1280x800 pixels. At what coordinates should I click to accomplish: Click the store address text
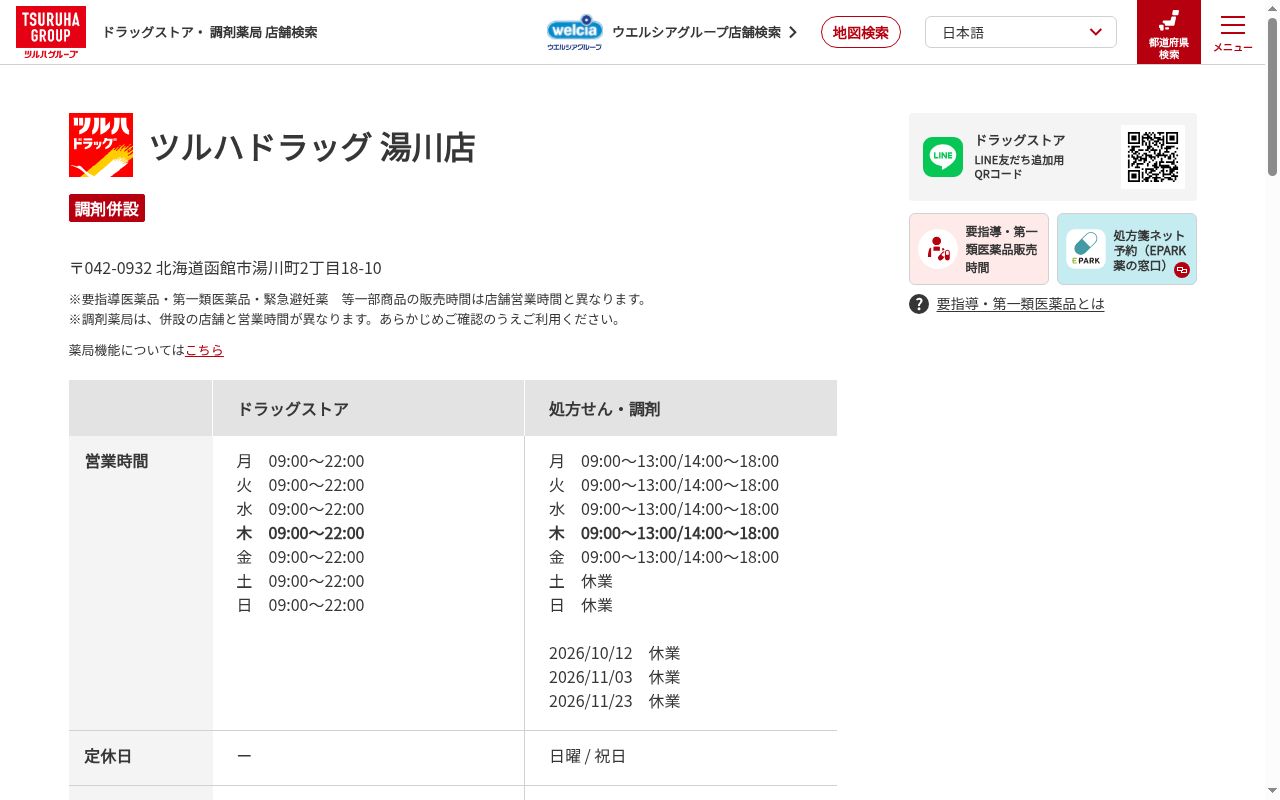click(225, 268)
